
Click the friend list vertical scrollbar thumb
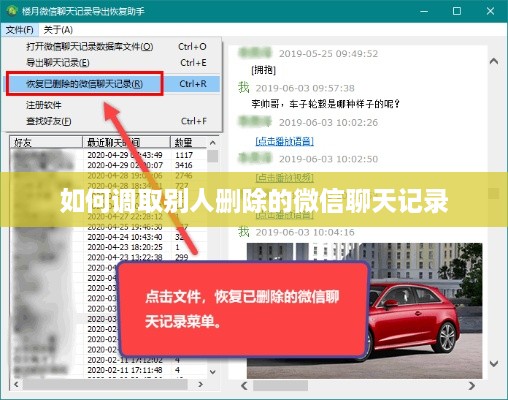coord(213,156)
